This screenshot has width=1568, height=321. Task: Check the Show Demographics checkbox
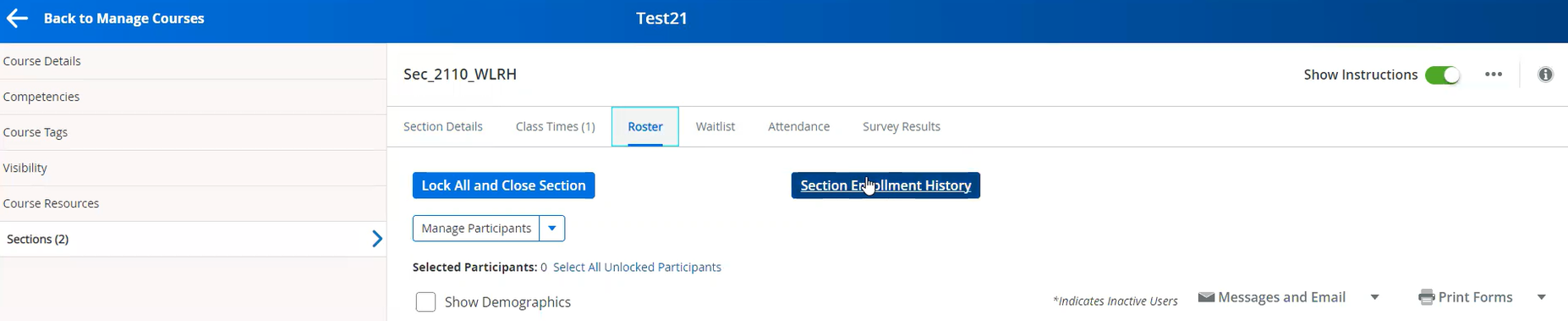[425, 302]
